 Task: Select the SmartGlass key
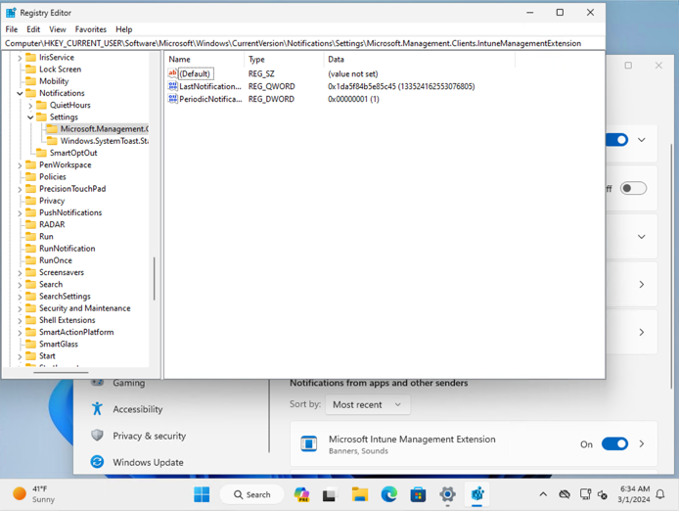point(58,344)
